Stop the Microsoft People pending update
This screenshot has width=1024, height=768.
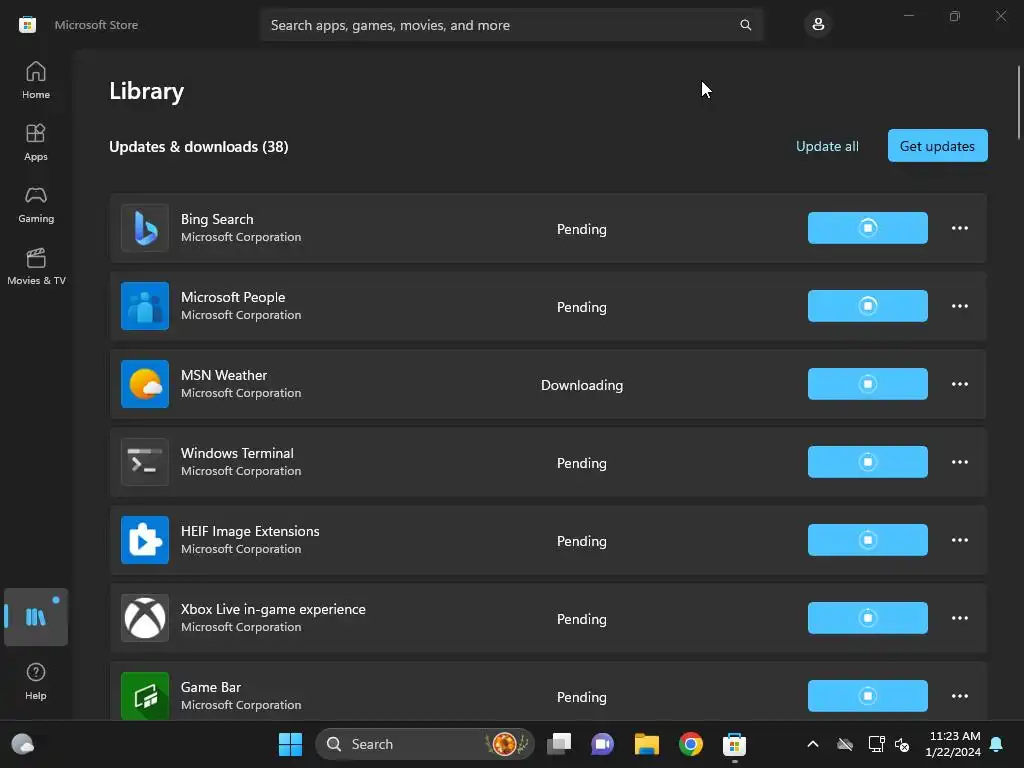point(867,306)
